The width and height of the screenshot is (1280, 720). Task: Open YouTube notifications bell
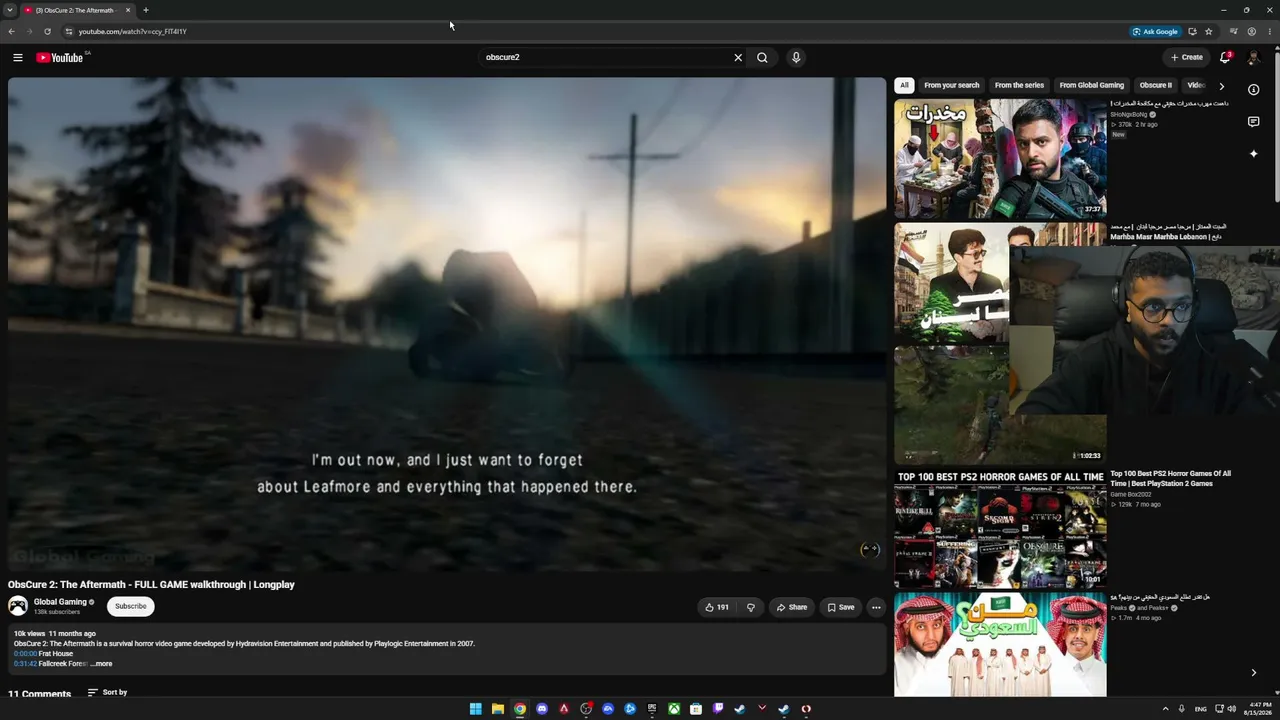pos(1225,57)
